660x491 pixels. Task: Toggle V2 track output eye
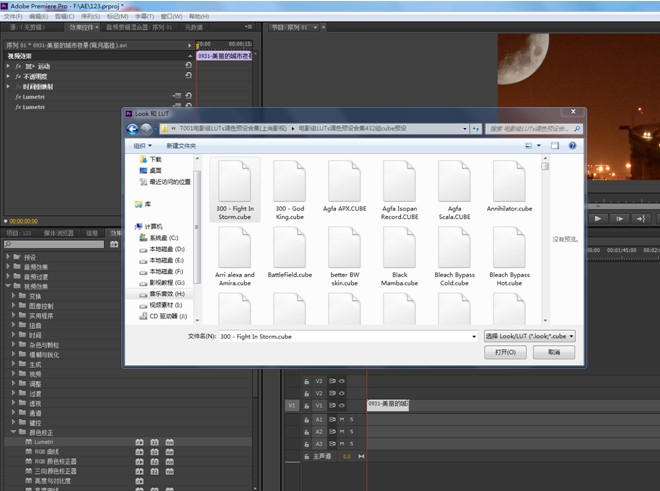[x=342, y=393]
